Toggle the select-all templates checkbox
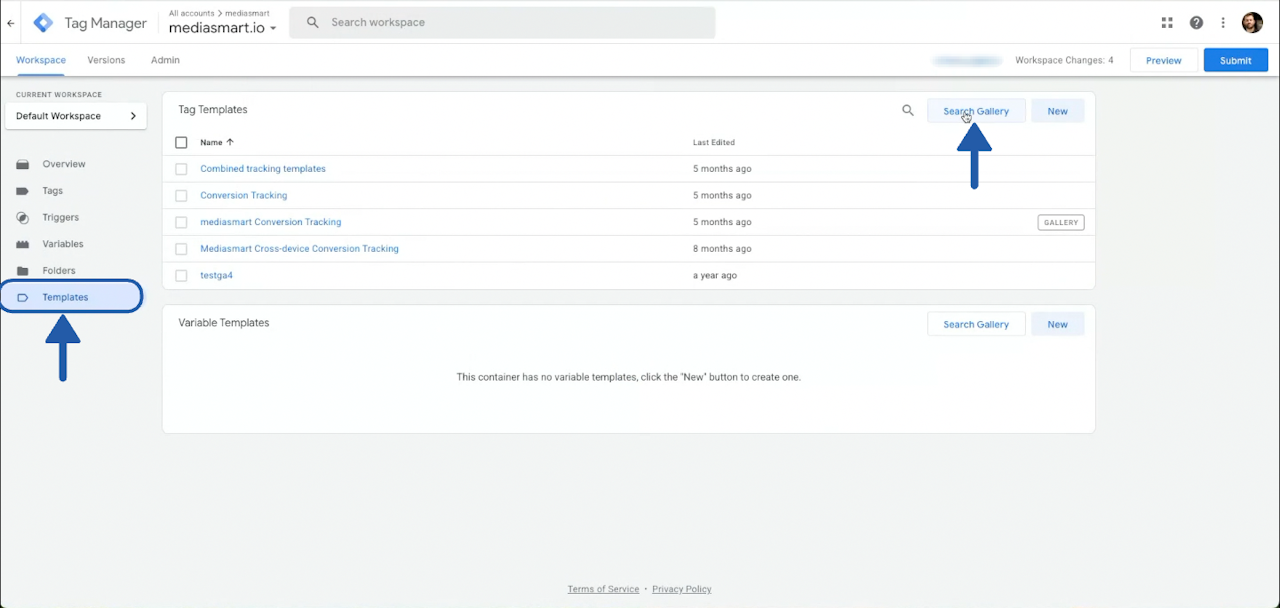This screenshot has height=608, width=1280. (x=181, y=142)
